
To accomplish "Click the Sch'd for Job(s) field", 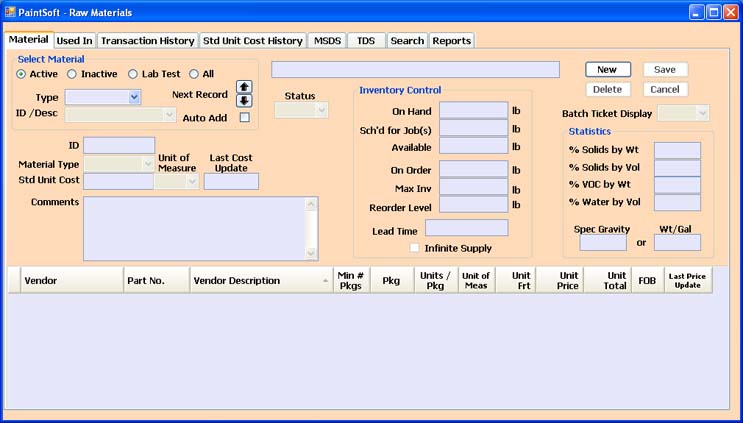I will (x=473, y=128).
